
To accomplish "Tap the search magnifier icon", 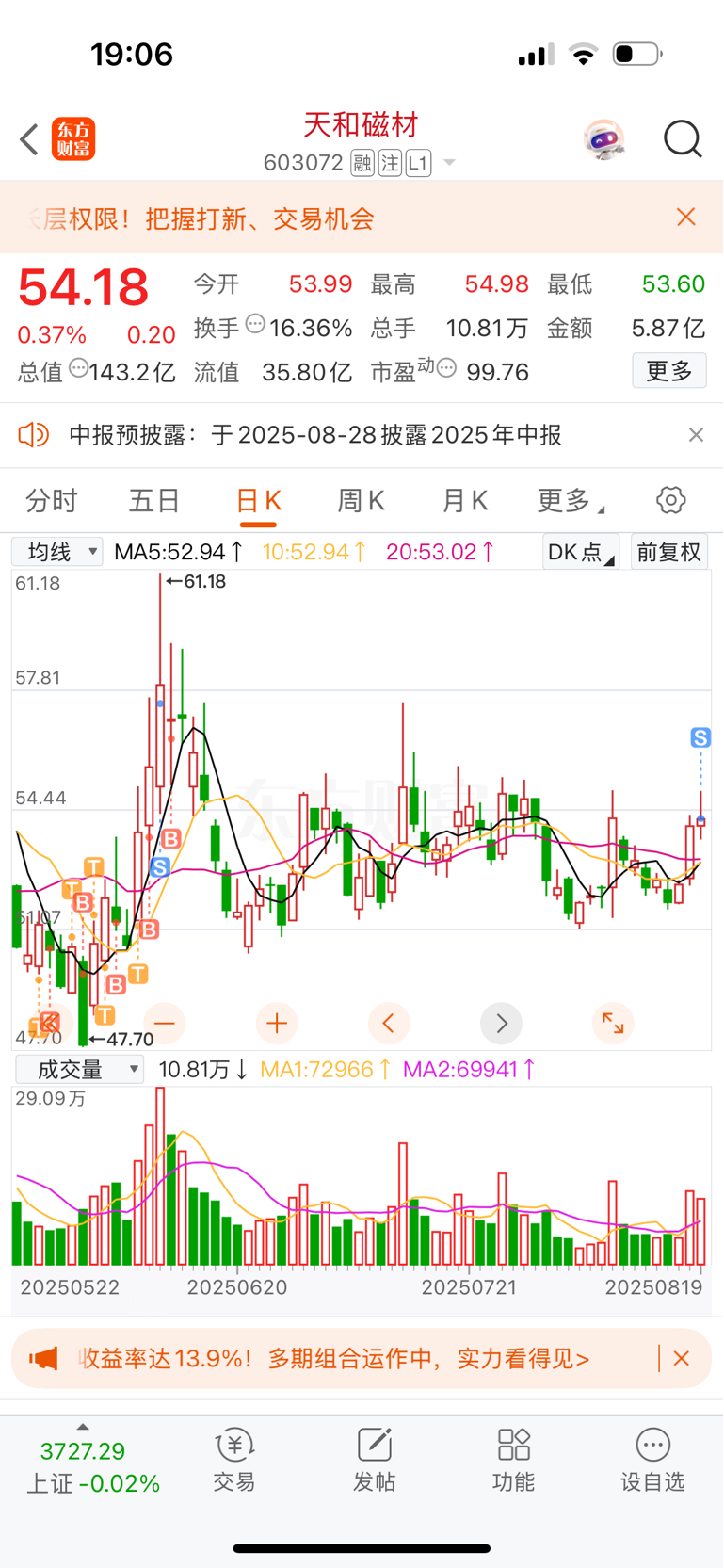I will click(683, 139).
